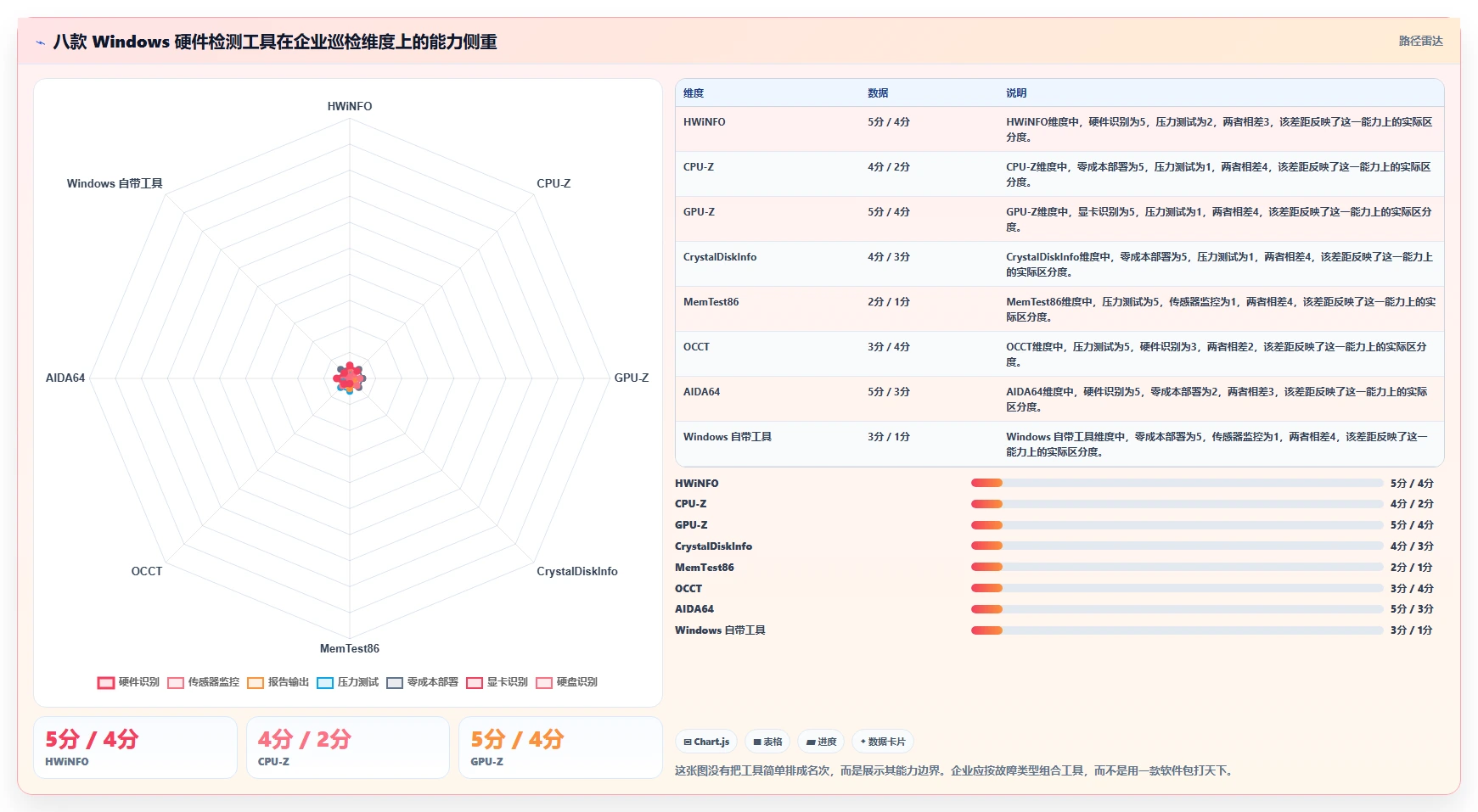Click the data point cluster at the radar center
The image size is (1478, 812).
click(x=350, y=378)
